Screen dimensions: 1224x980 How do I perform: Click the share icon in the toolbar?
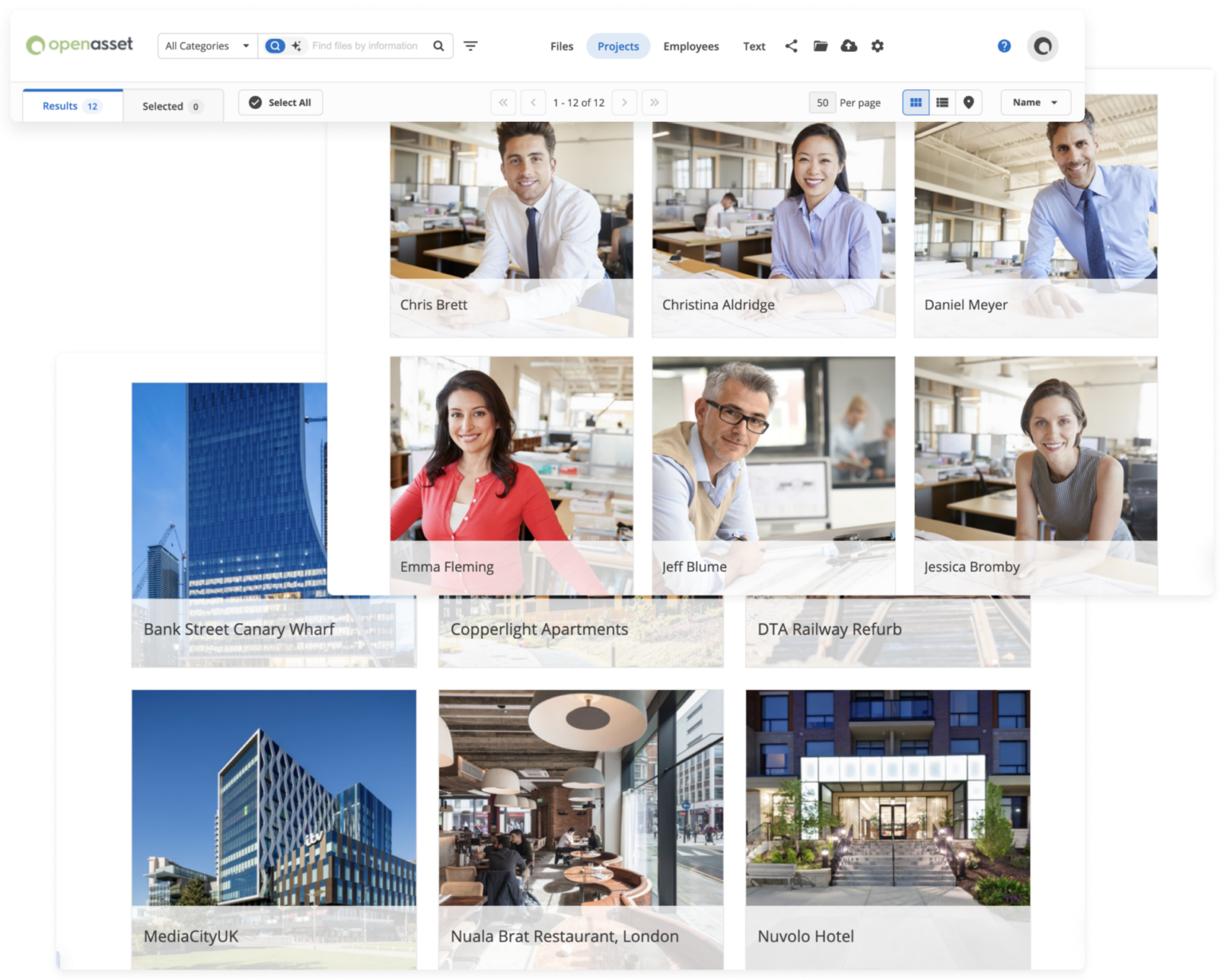[791, 46]
